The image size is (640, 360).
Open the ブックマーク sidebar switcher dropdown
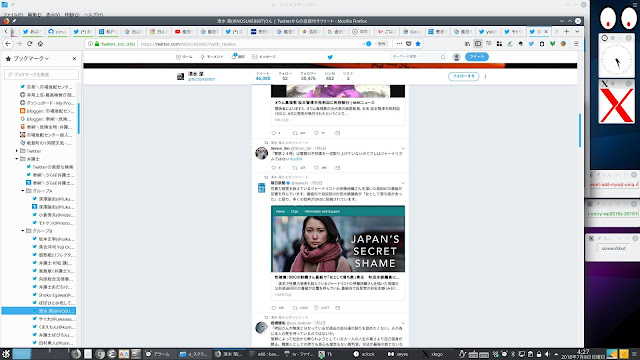point(31,58)
